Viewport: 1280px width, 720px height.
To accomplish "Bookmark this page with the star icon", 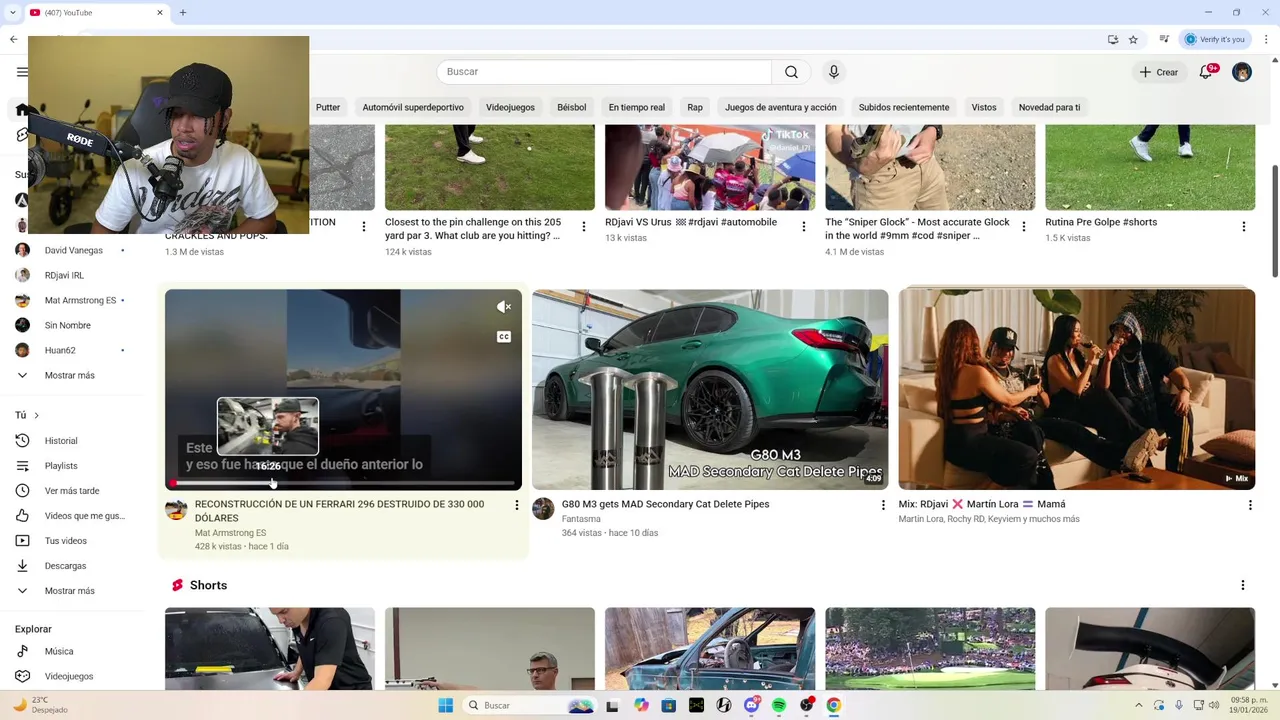I will [1133, 39].
